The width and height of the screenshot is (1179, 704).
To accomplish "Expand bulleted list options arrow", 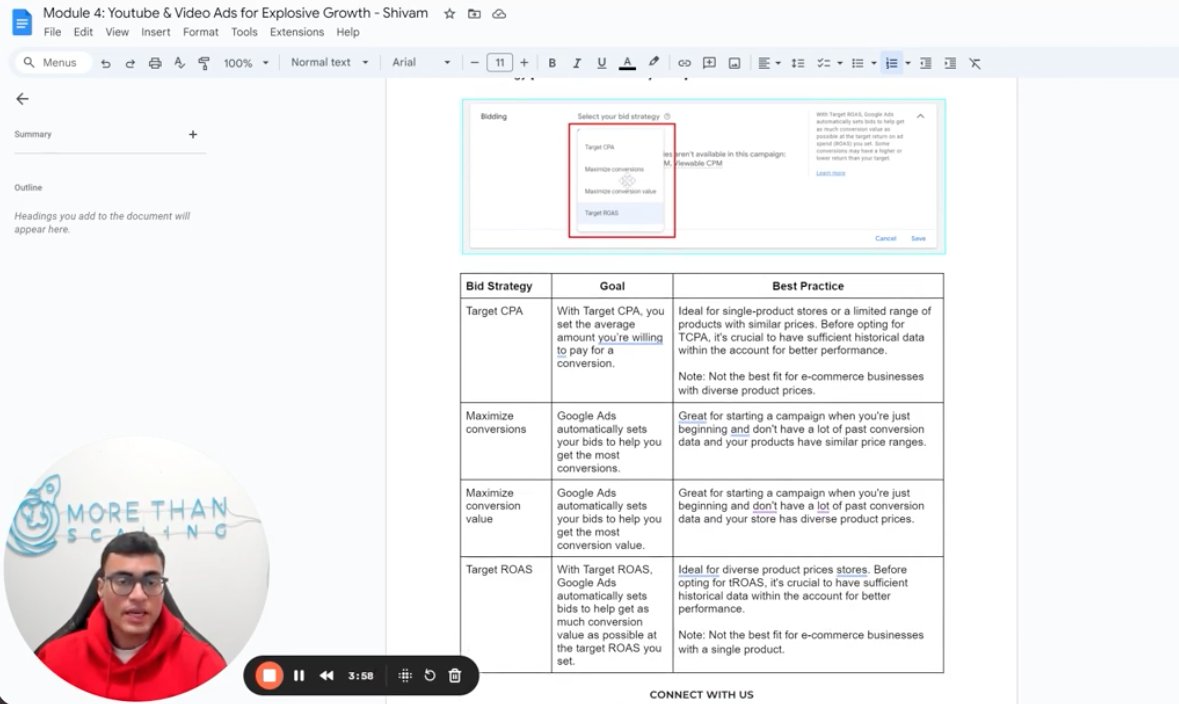I will (874, 63).
